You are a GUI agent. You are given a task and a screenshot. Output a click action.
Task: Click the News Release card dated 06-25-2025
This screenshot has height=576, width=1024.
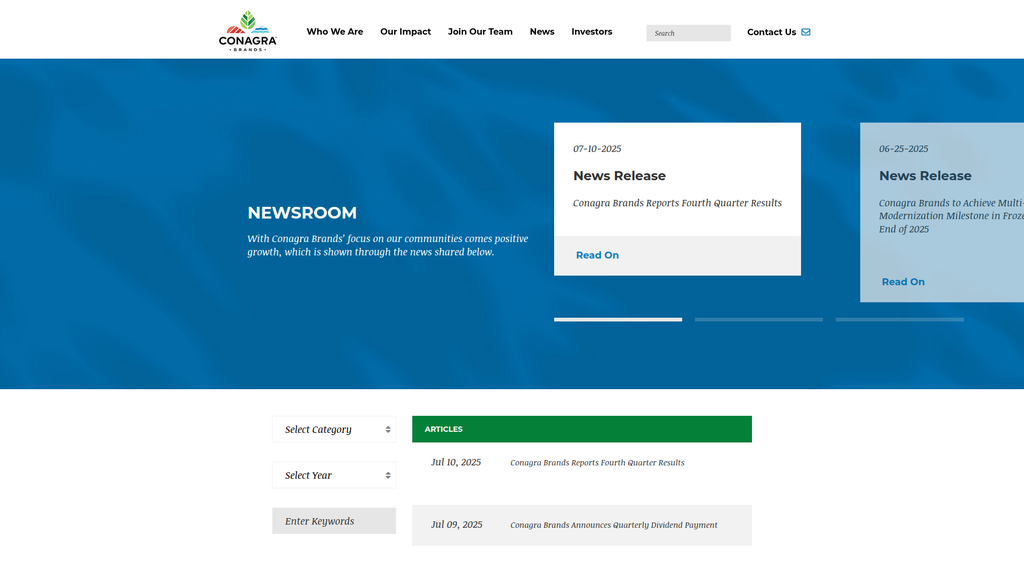[942, 212]
